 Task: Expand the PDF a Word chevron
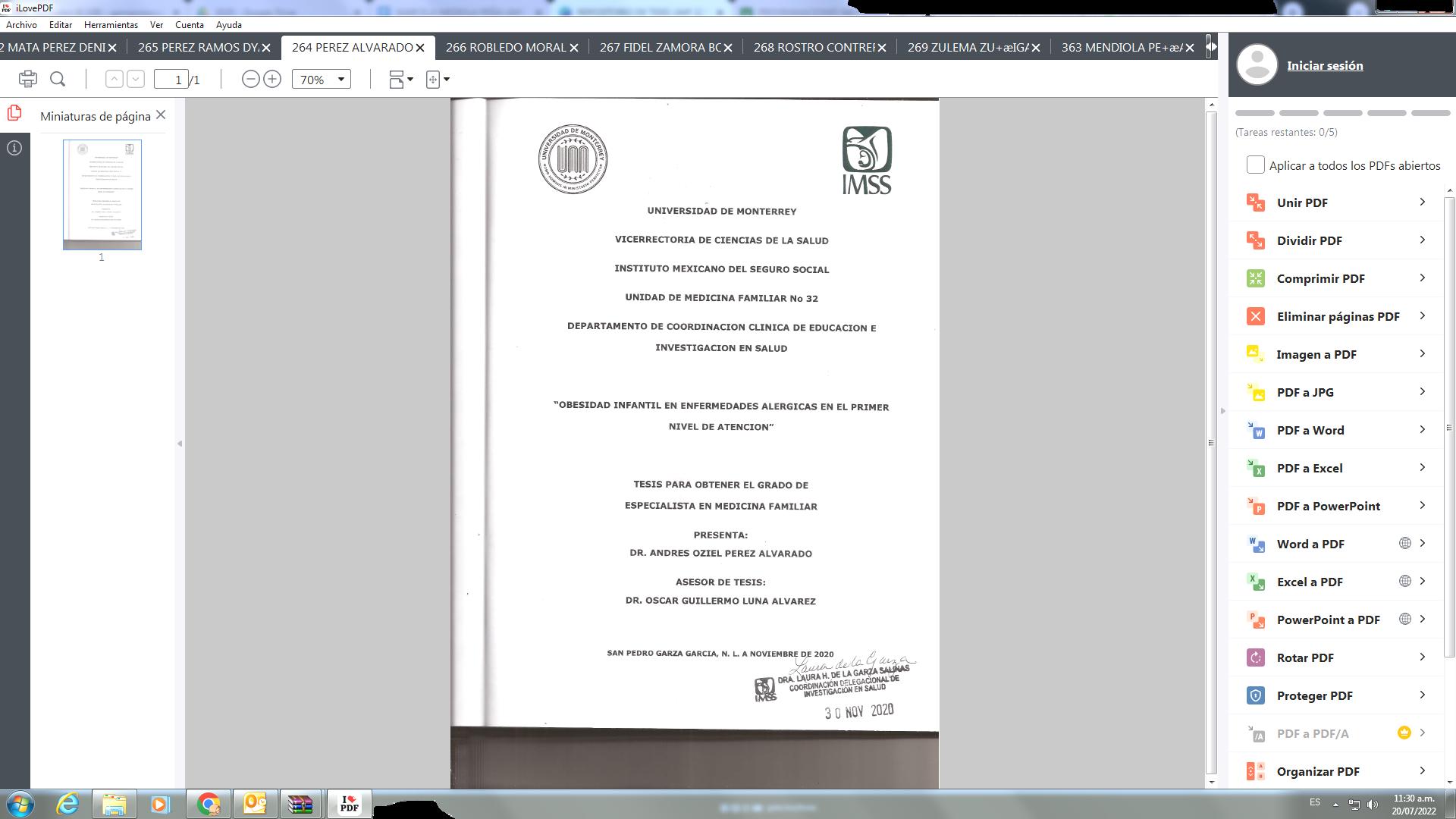pyautogui.click(x=1423, y=429)
